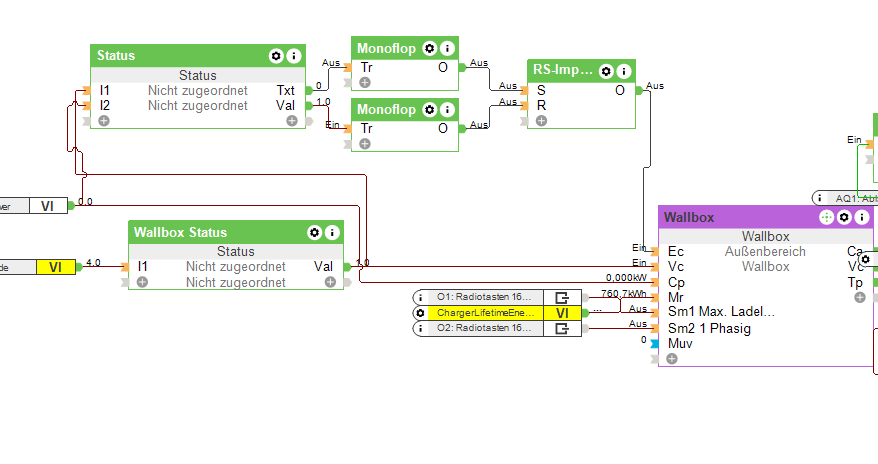Open settings gear of Wallbox Status block
This screenshot has width=878, height=464.
[x=315, y=233]
